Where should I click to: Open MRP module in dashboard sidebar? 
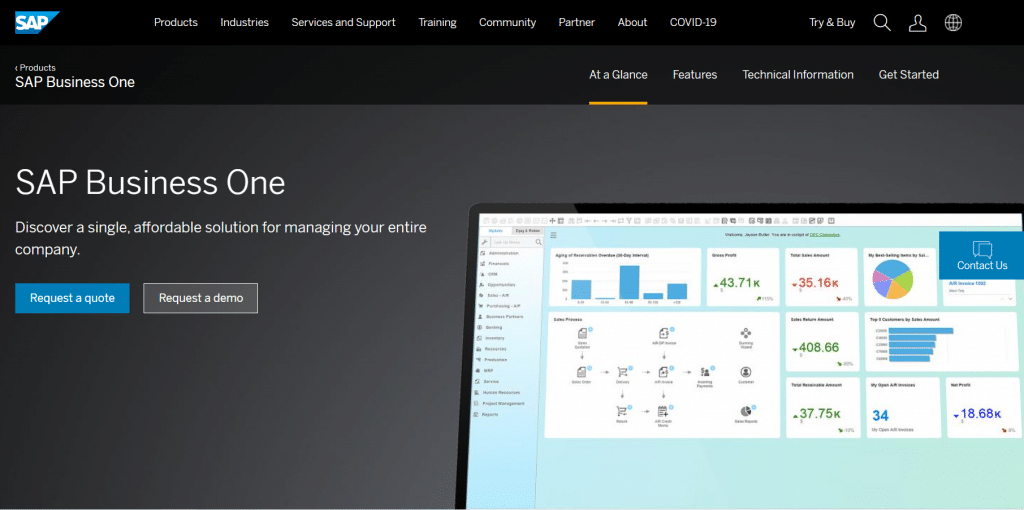coord(489,370)
